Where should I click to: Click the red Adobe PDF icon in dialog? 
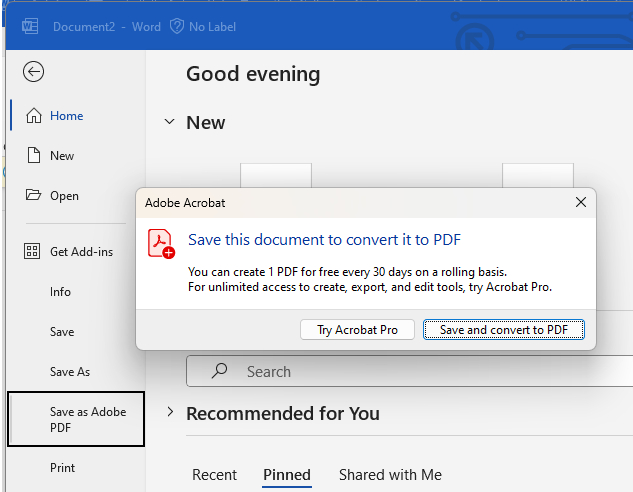coord(161,244)
